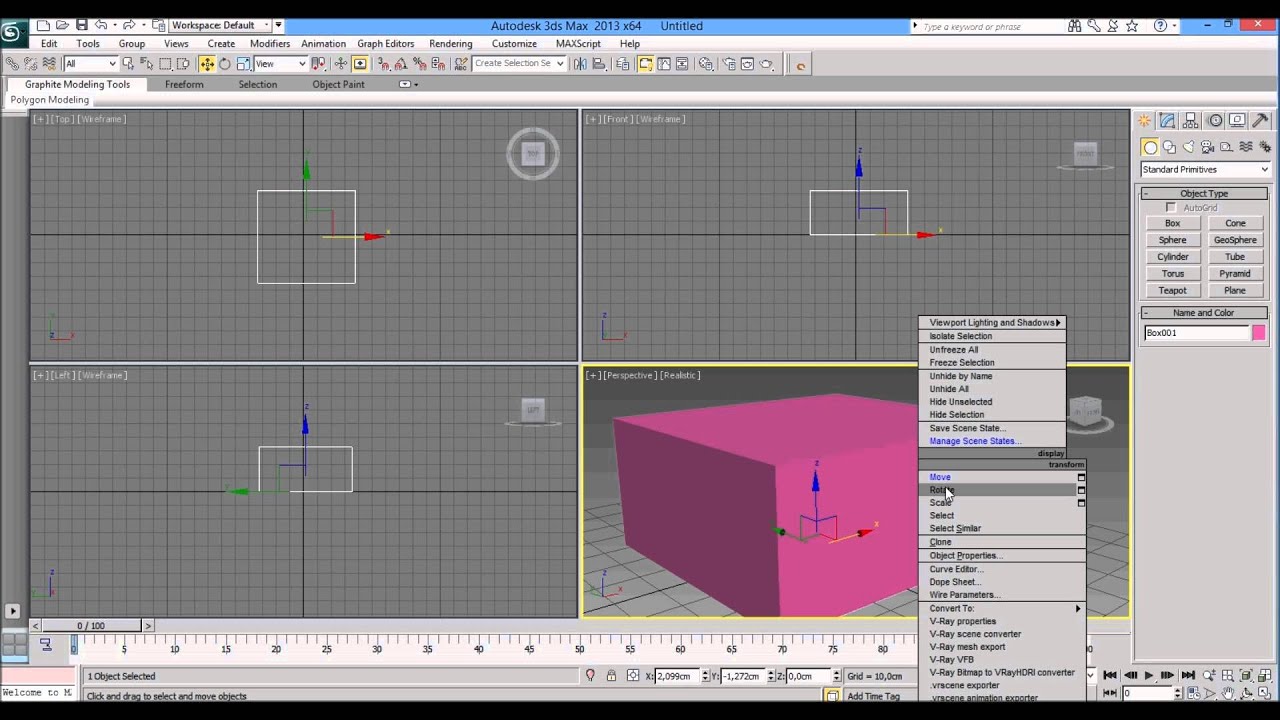Click the Teapot primitive button
This screenshot has width=1280, height=720.
pos(1172,291)
